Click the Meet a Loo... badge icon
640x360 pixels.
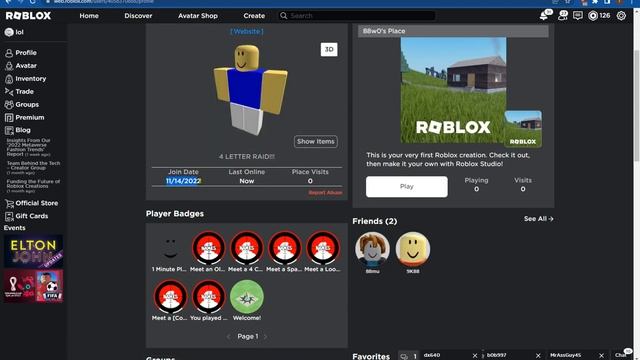tap(322, 248)
